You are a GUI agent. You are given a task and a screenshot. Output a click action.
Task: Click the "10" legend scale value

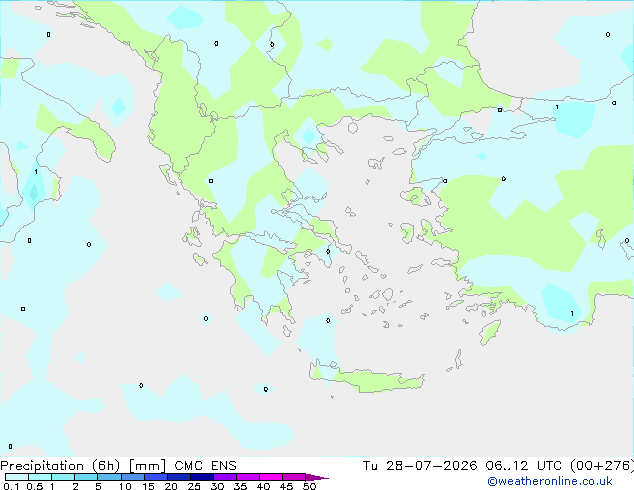[x=125, y=486]
